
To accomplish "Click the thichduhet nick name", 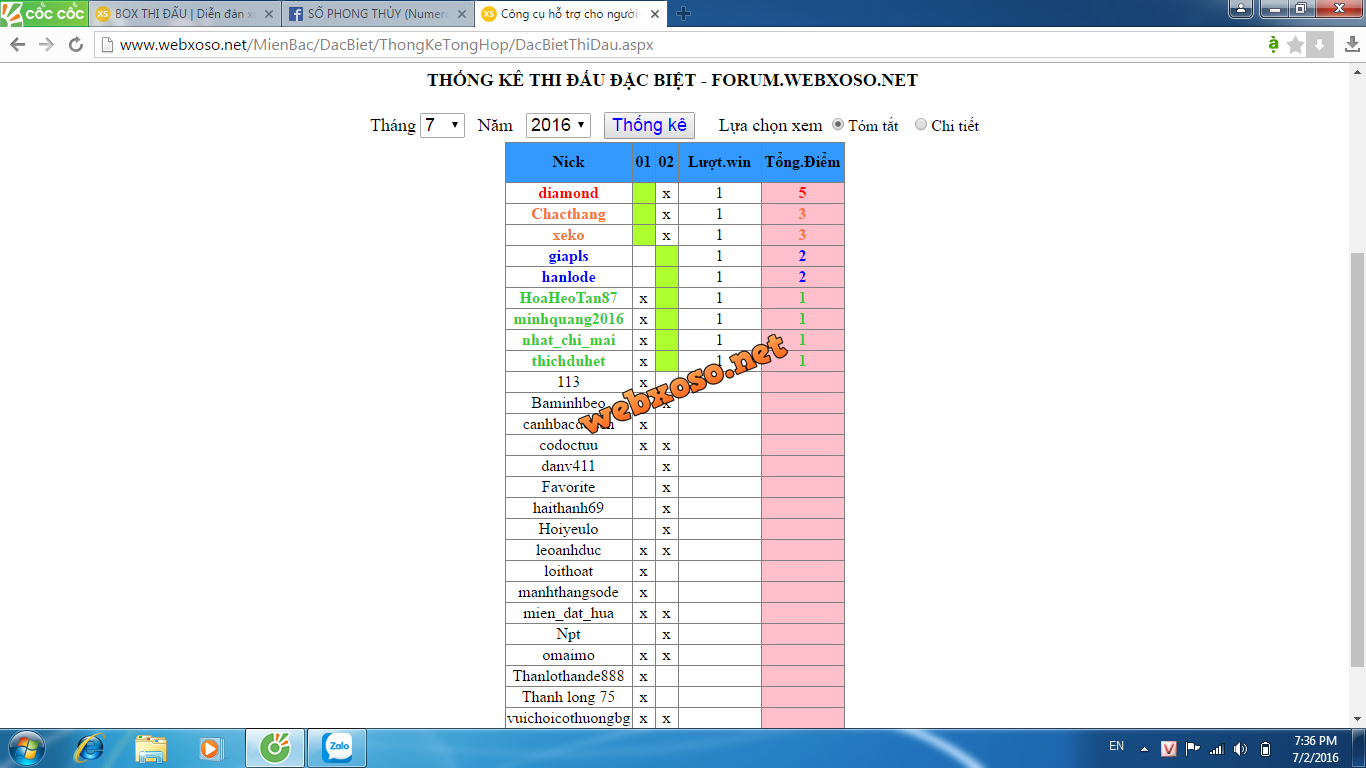I will point(568,361).
